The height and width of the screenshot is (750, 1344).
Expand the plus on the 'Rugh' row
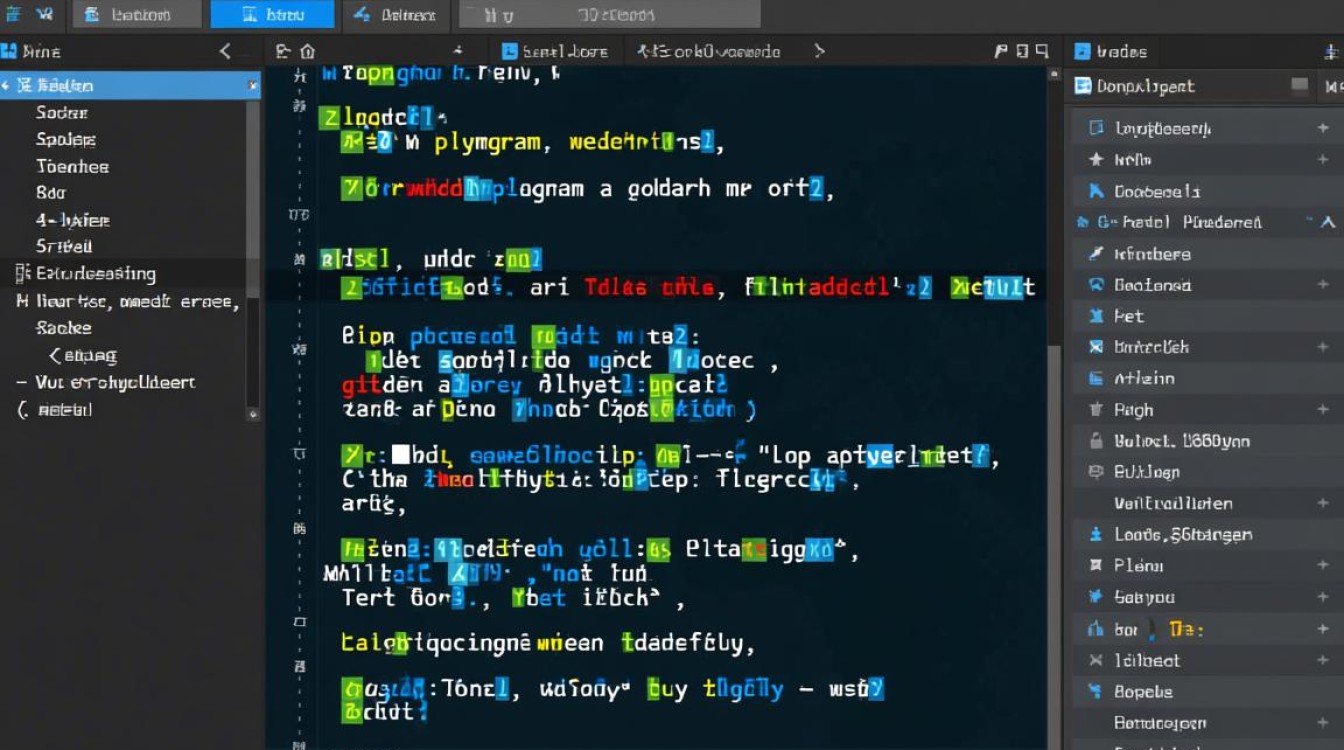pos(1323,410)
